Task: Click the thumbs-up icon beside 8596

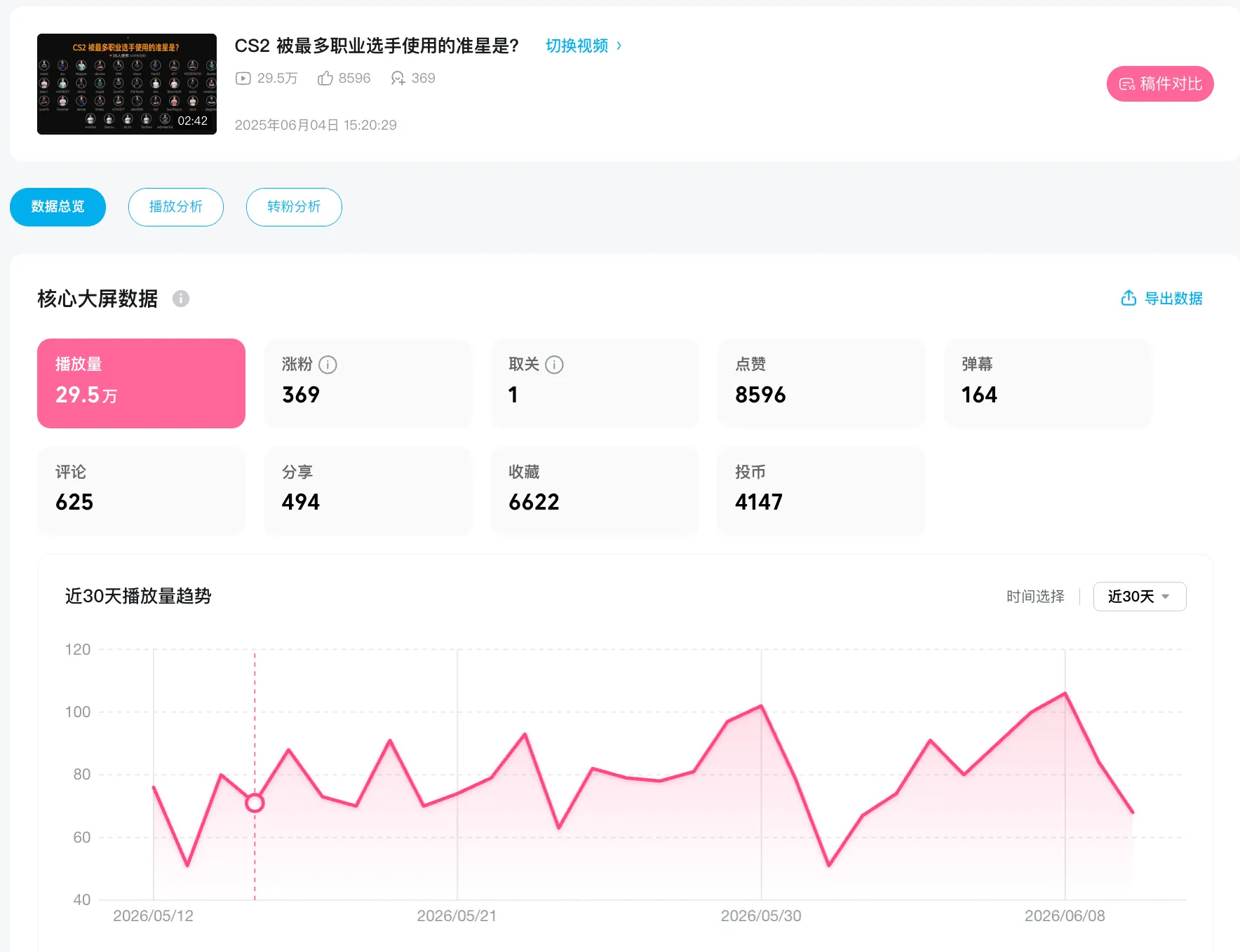Action: click(325, 79)
